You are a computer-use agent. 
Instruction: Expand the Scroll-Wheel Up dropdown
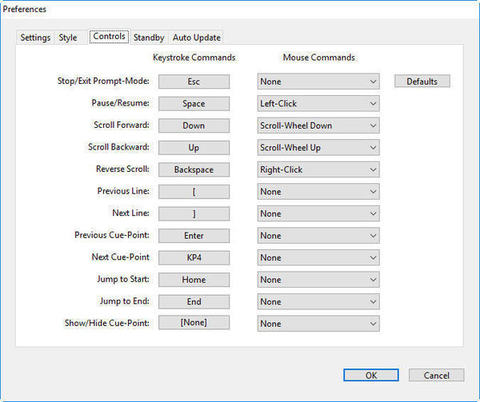(318, 148)
